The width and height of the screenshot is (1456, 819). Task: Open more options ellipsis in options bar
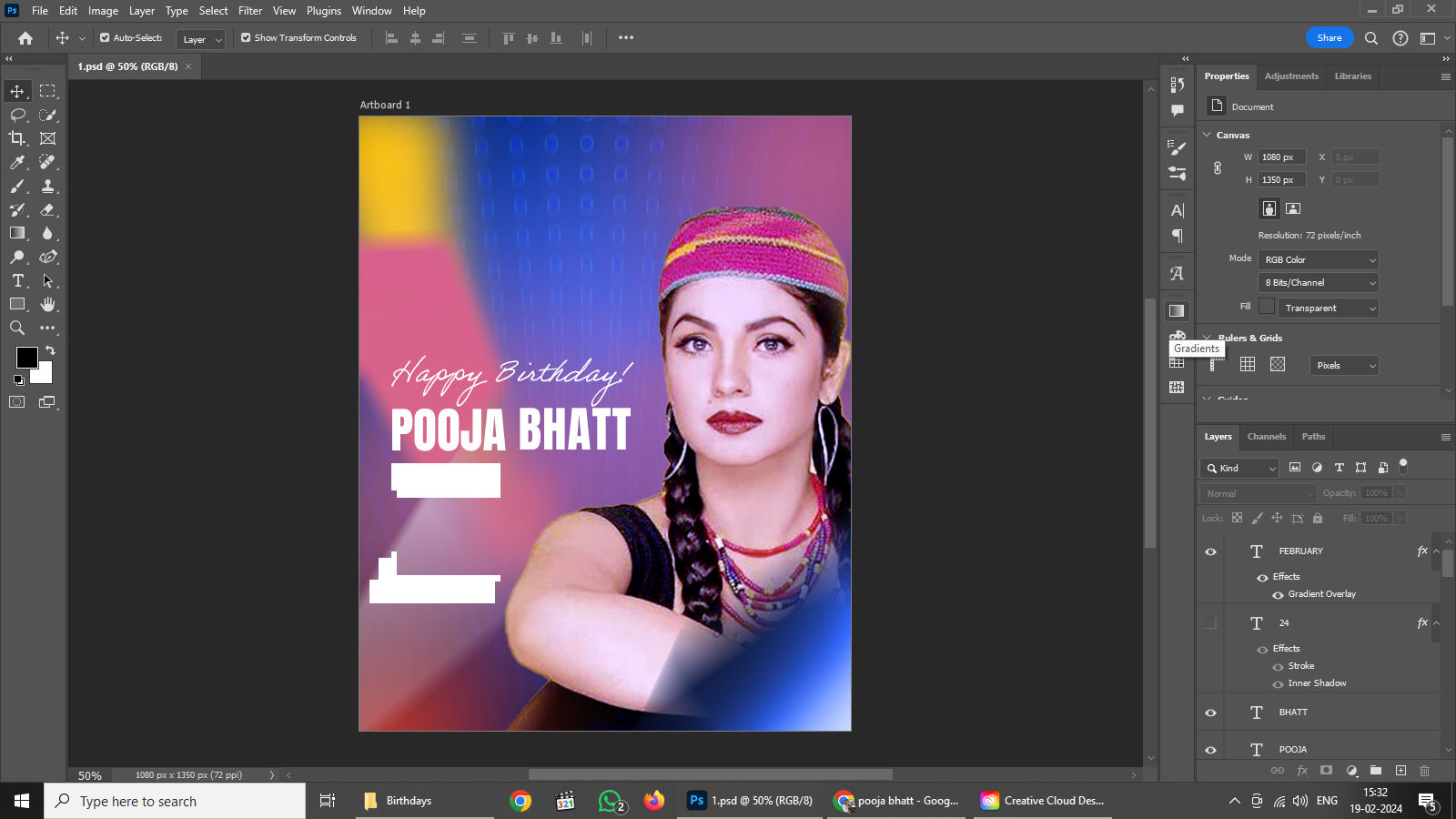pos(626,38)
